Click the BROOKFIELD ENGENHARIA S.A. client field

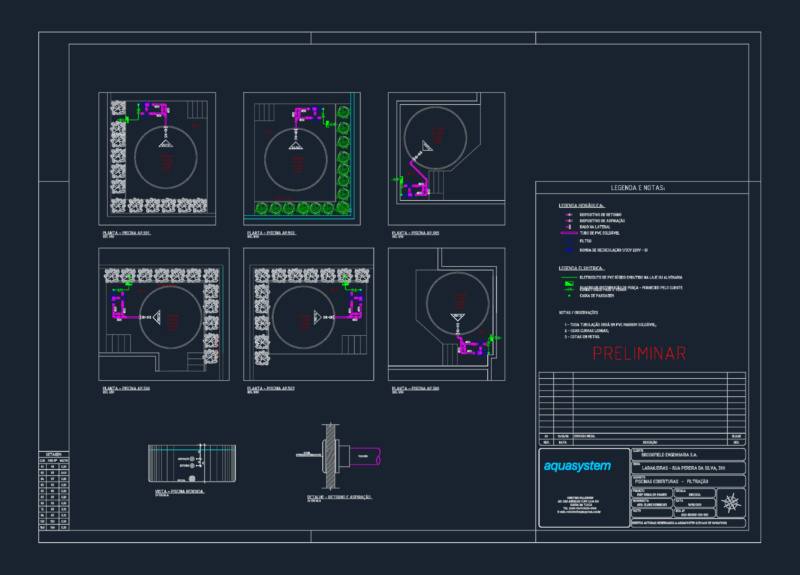click(x=688, y=454)
